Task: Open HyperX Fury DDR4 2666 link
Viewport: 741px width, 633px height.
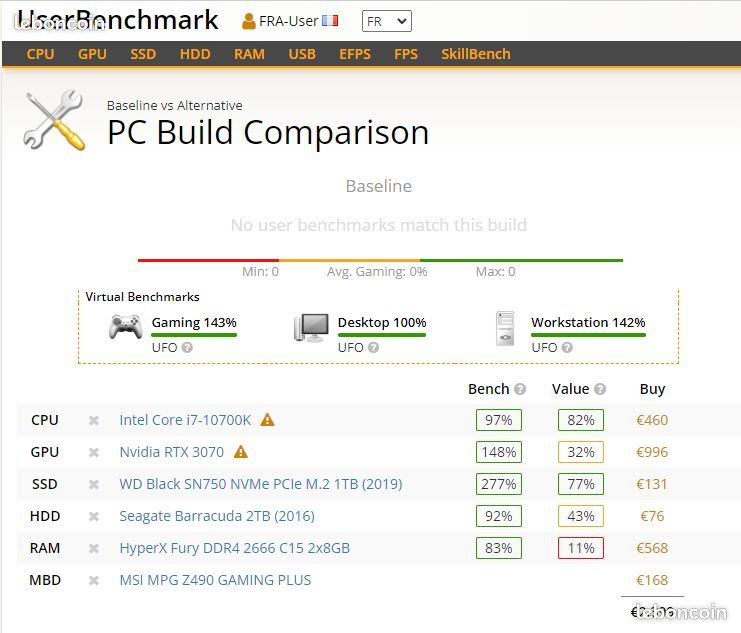Action: coord(234,548)
